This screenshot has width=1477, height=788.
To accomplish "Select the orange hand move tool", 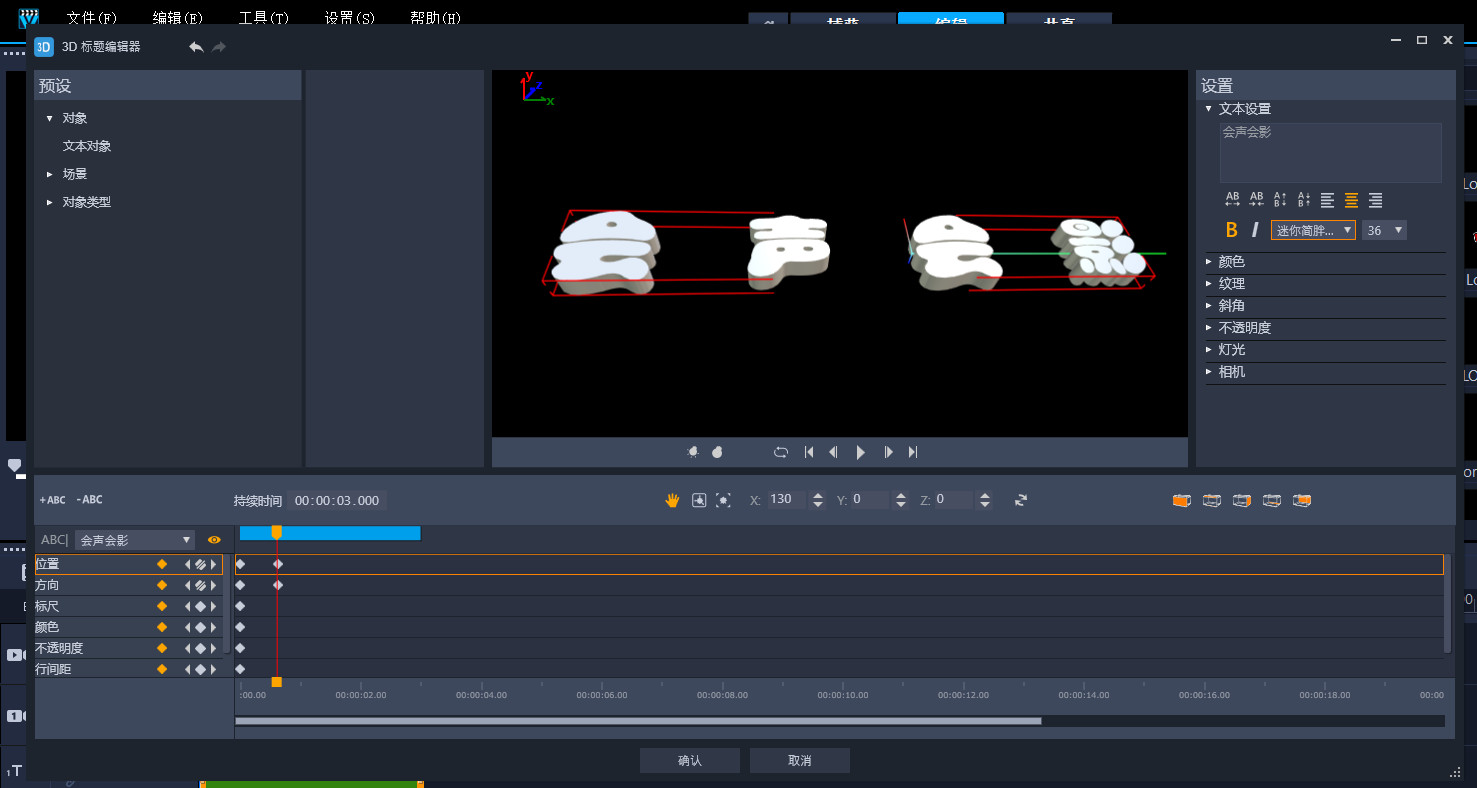I will pyautogui.click(x=673, y=500).
